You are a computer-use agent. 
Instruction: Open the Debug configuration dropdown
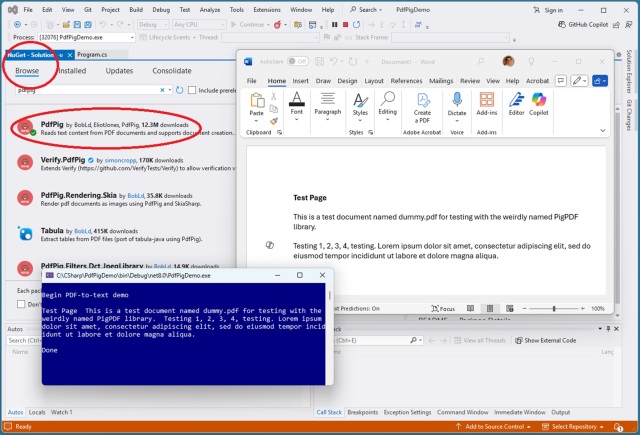153,24
